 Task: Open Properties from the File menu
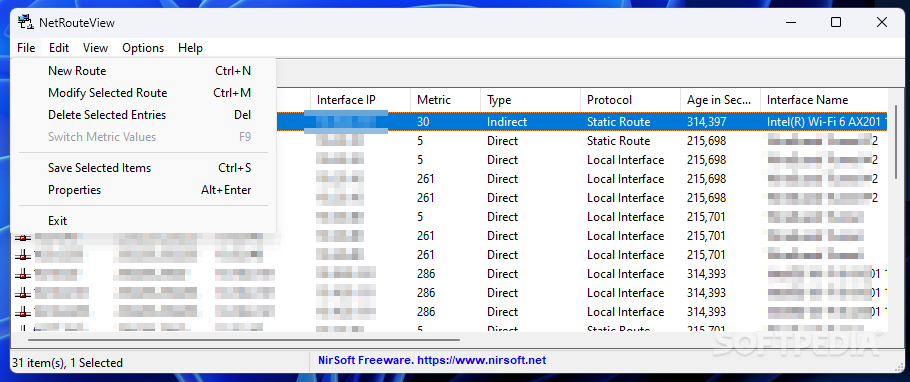coord(143,190)
